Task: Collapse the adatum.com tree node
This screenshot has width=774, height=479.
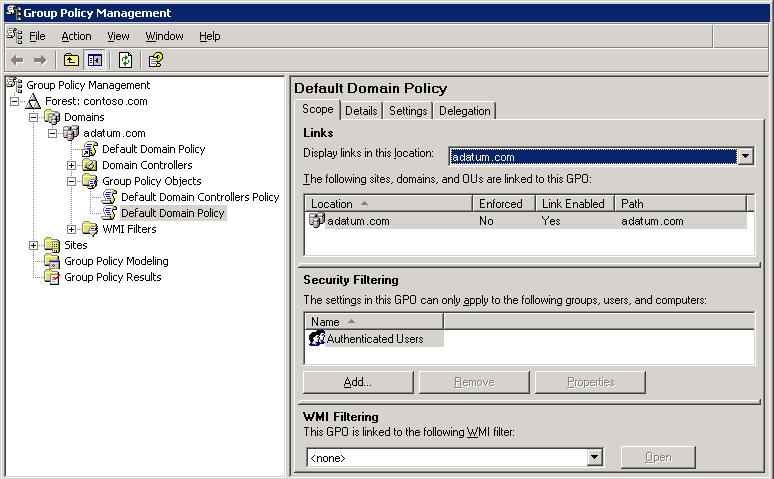Action: tap(52, 133)
